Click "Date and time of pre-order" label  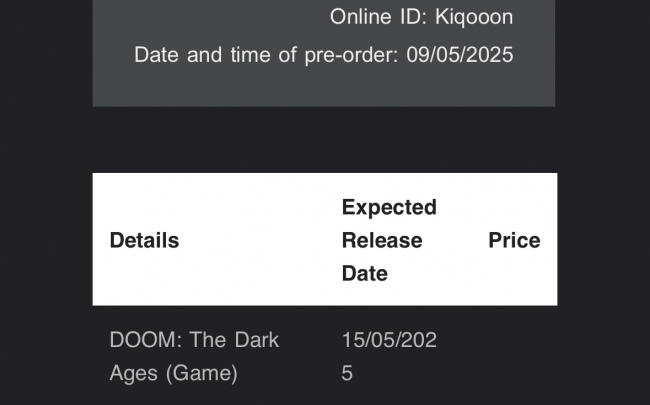point(266,54)
